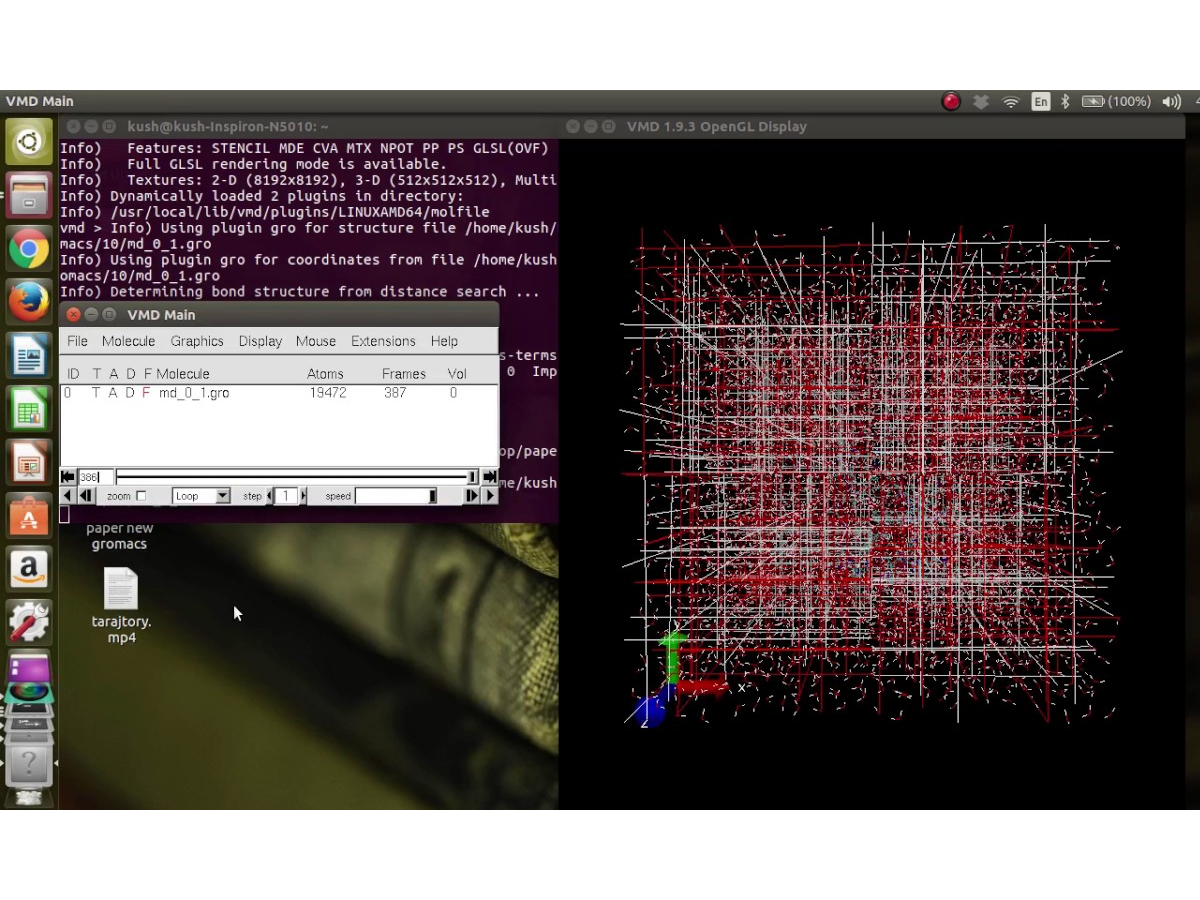Toggle the F (fixed) flag for md_0_1.gro
This screenshot has height=900, width=1200.
(146, 393)
